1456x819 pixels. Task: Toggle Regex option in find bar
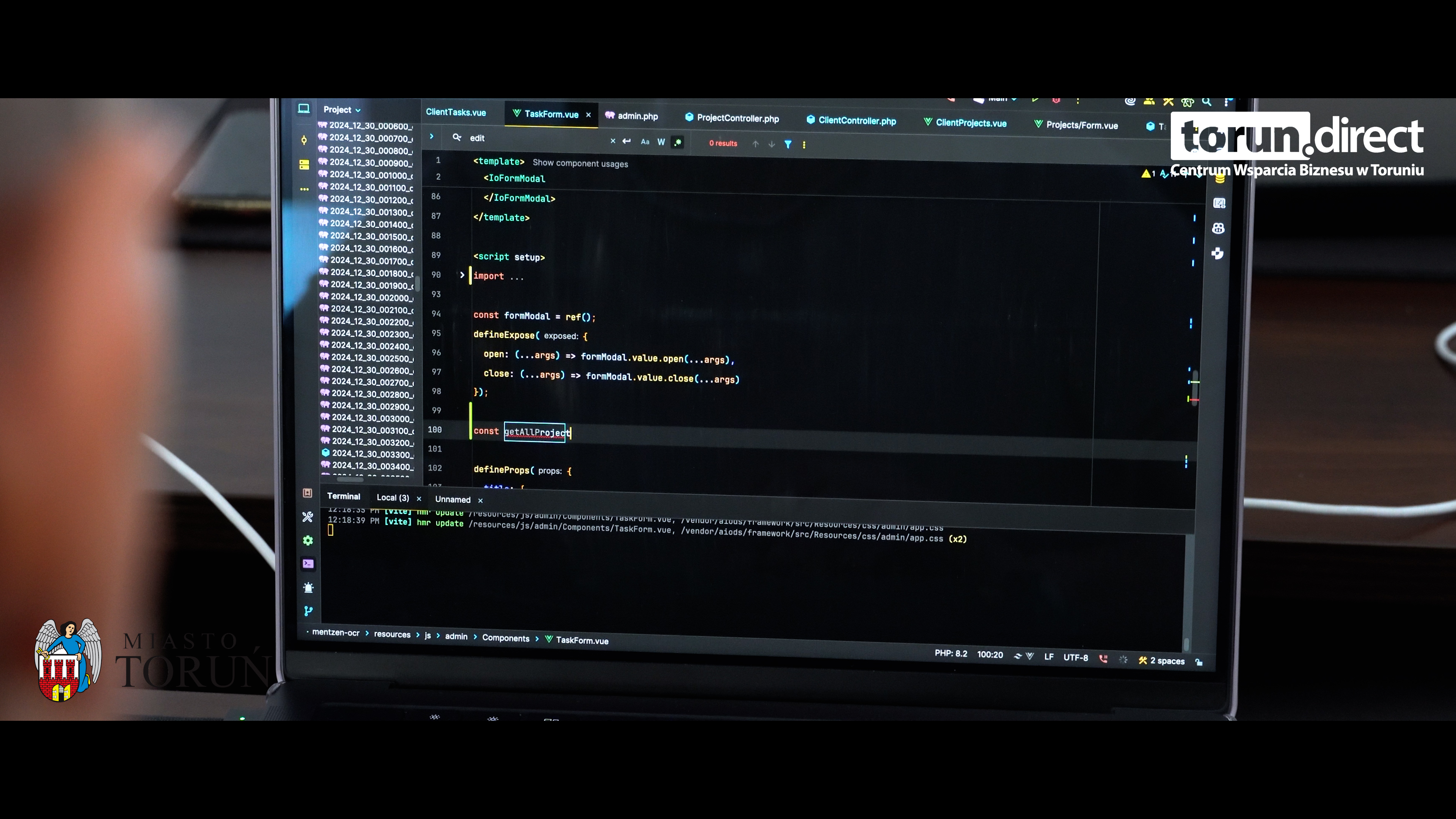click(678, 143)
